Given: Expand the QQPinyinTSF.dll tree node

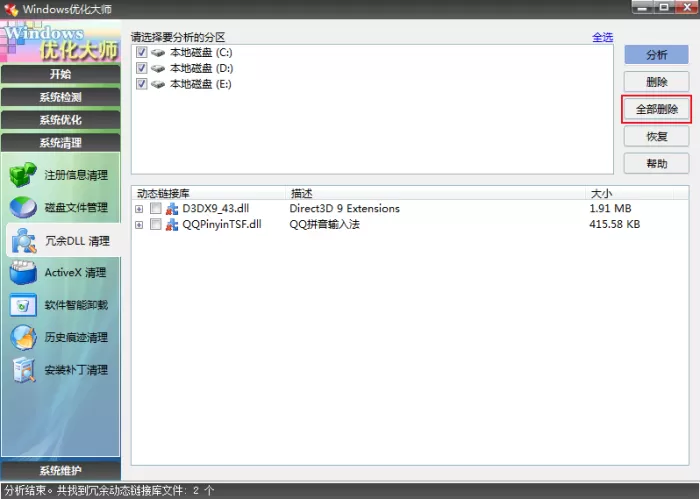Looking at the screenshot, I should click(139, 225).
